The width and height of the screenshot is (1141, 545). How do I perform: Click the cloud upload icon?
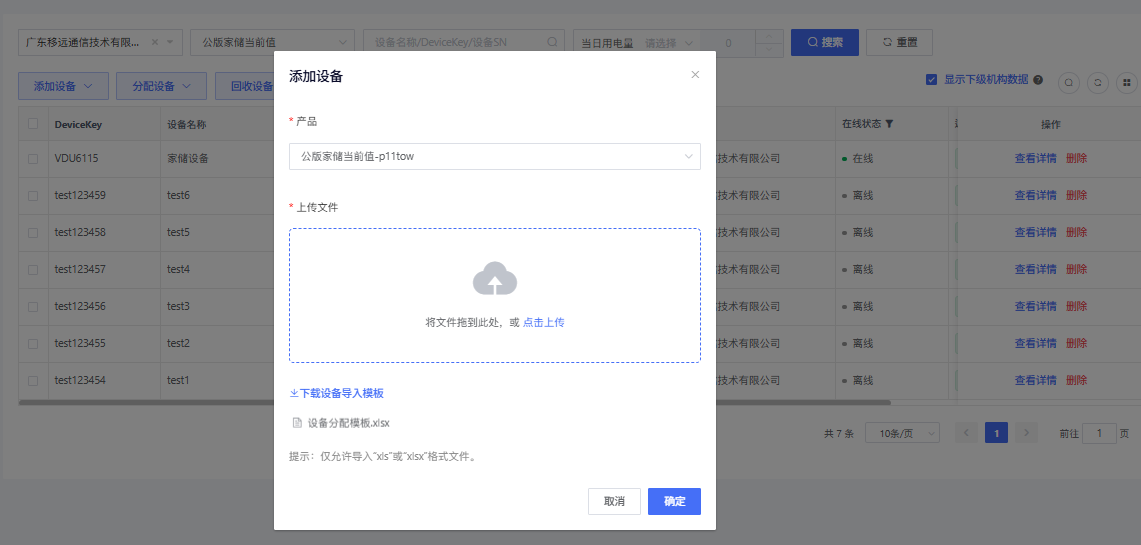point(494,279)
